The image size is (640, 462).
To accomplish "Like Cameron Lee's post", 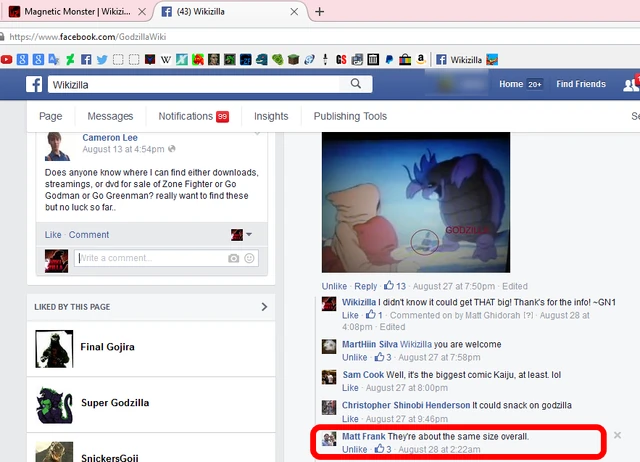I will click(x=53, y=235).
